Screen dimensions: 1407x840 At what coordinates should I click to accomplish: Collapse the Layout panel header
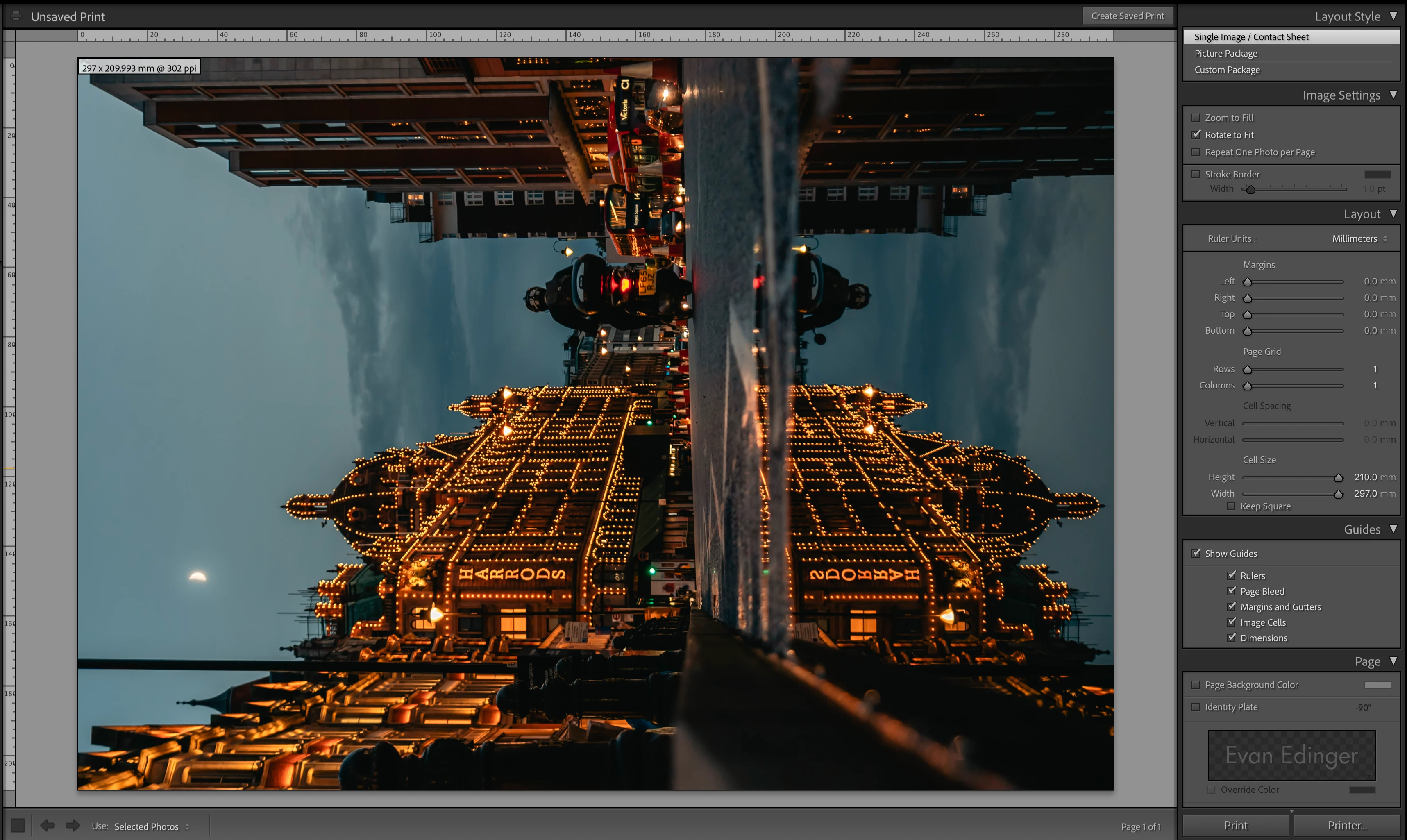(x=1393, y=214)
